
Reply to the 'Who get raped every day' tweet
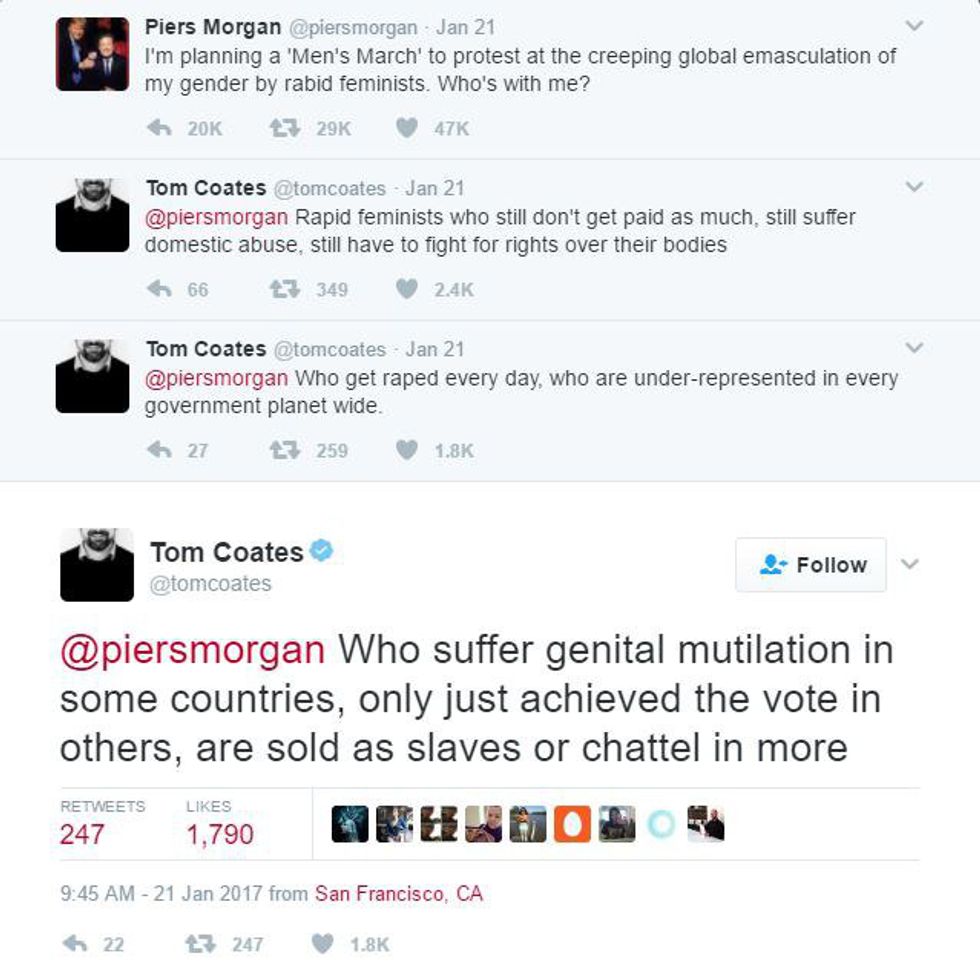(159, 450)
